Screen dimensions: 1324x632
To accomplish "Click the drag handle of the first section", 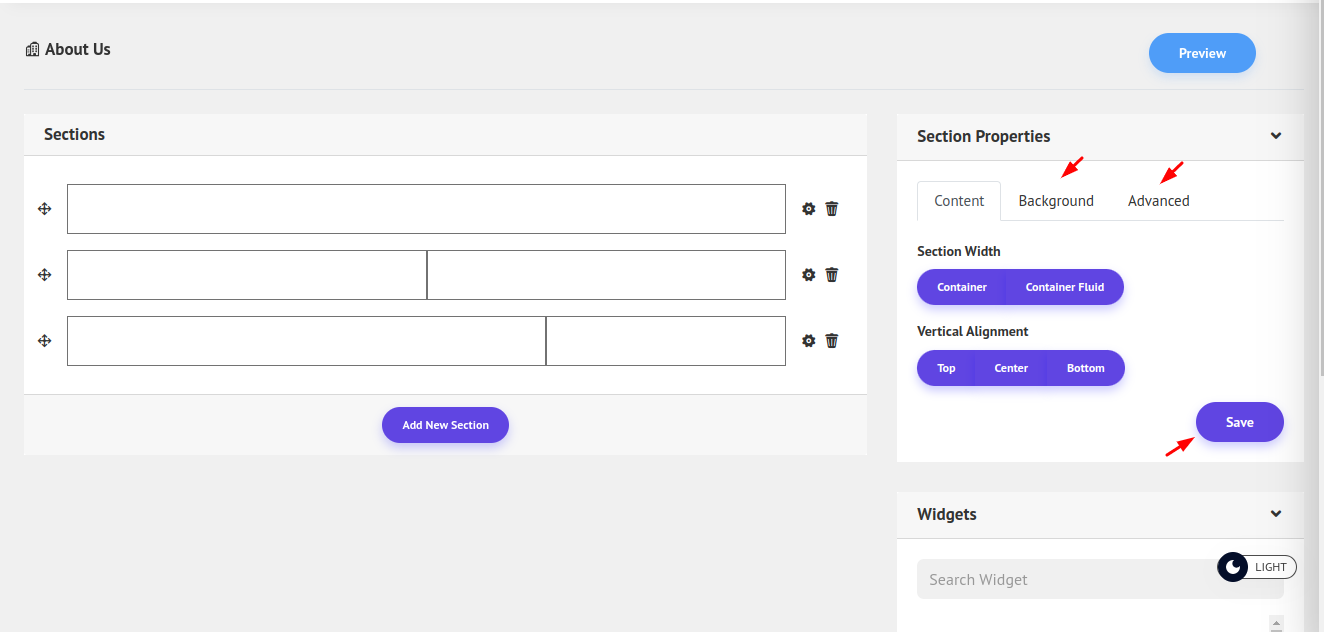I will click(x=44, y=209).
